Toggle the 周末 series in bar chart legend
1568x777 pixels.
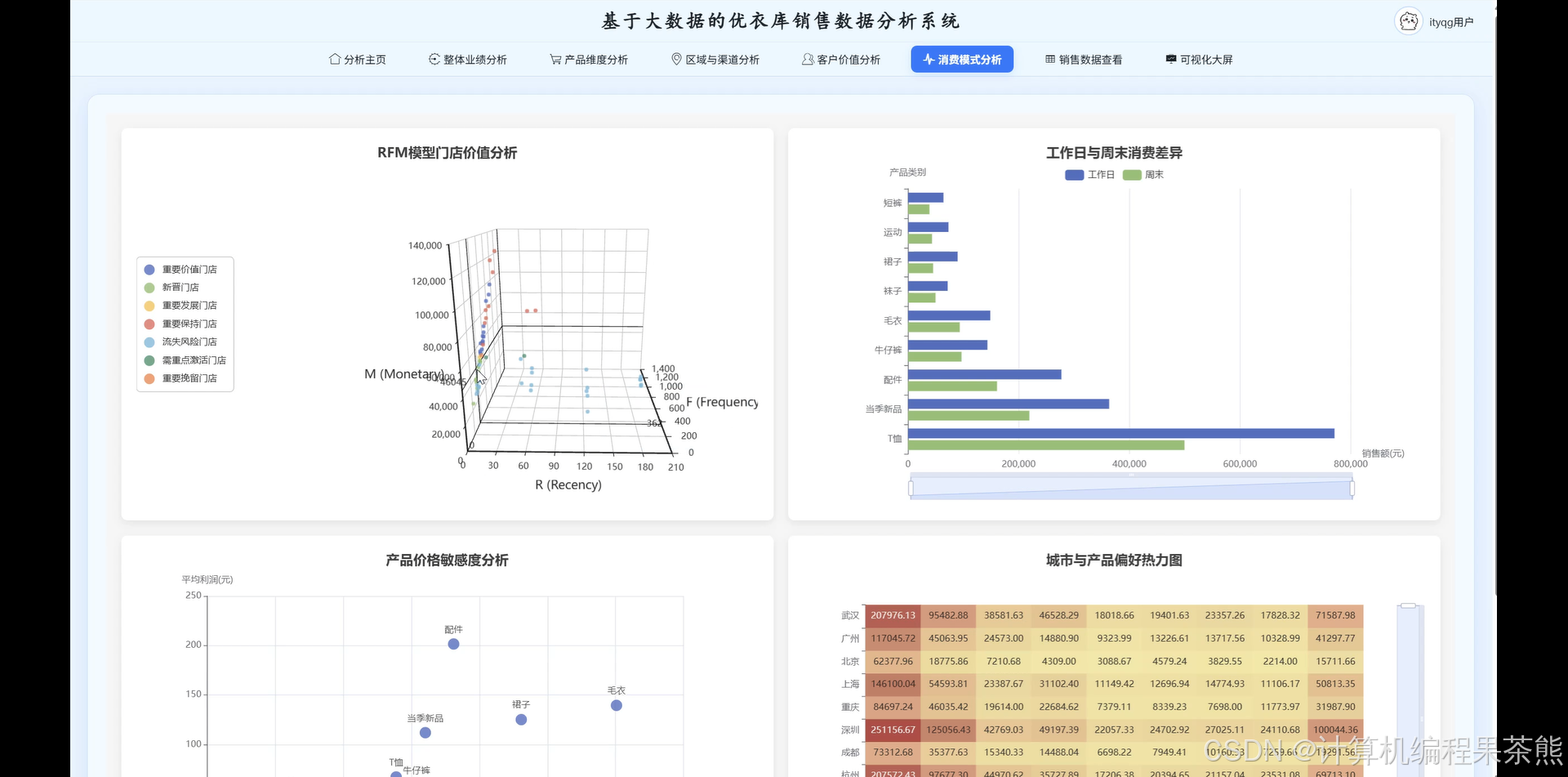pos(1143,175)
